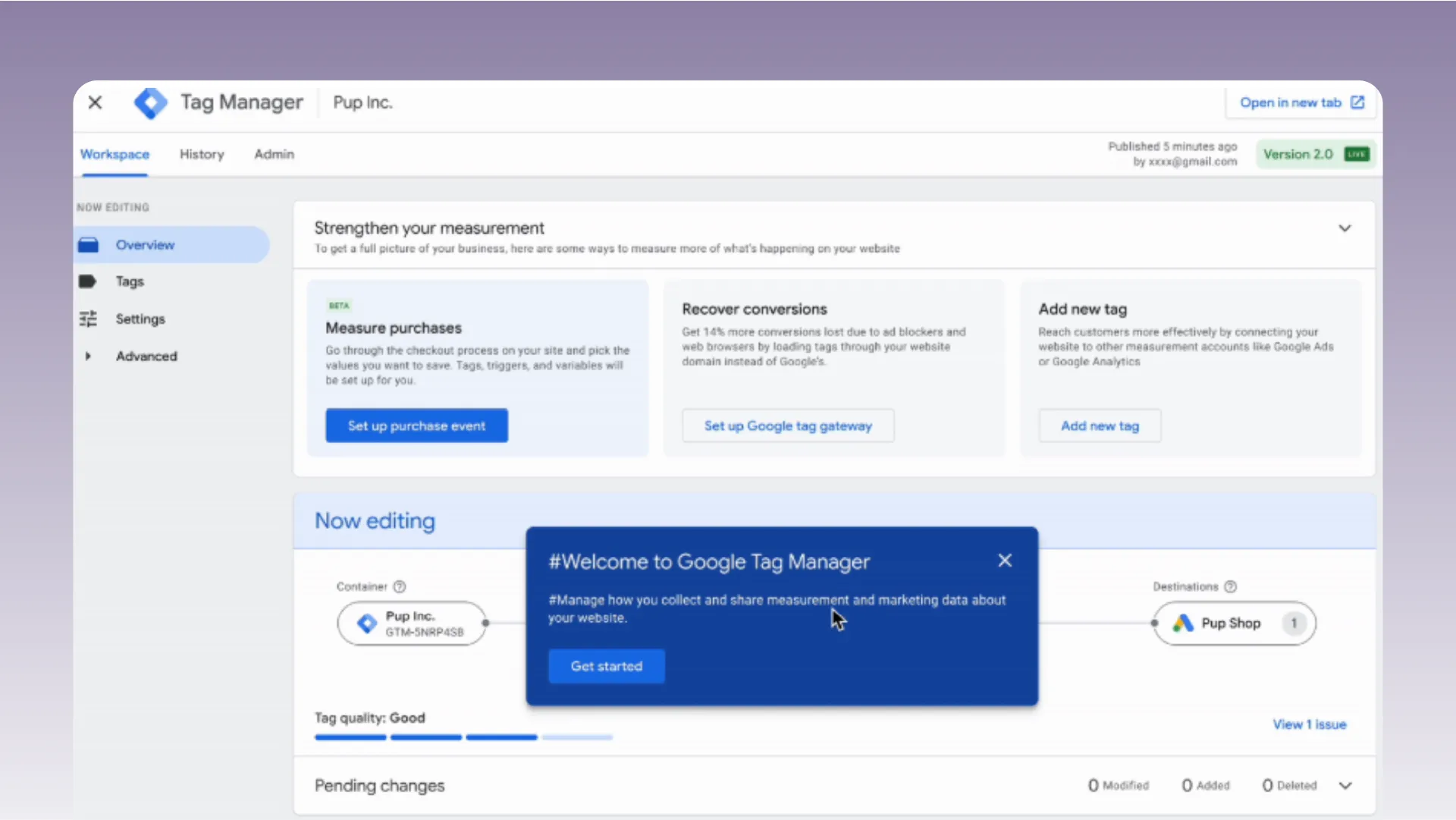The height and width of the screenshot is (820, 1456).
Task: Open the History tab
Action: point(202,154)
